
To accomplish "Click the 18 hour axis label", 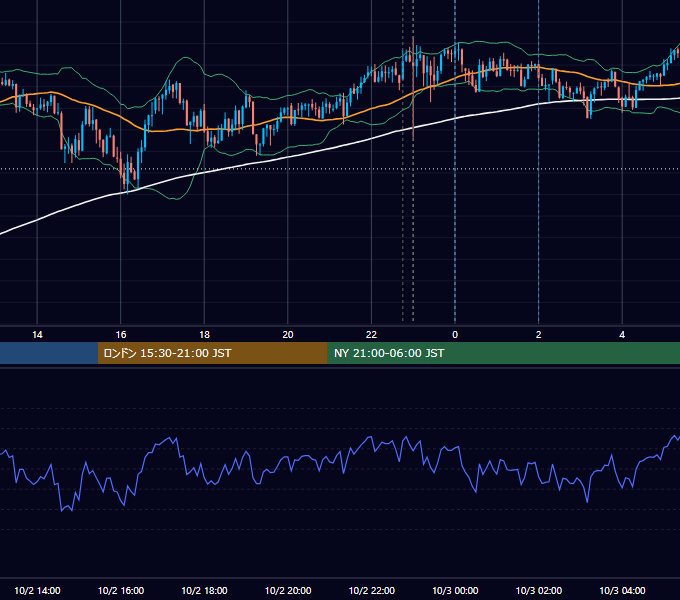I will [204, 335].
